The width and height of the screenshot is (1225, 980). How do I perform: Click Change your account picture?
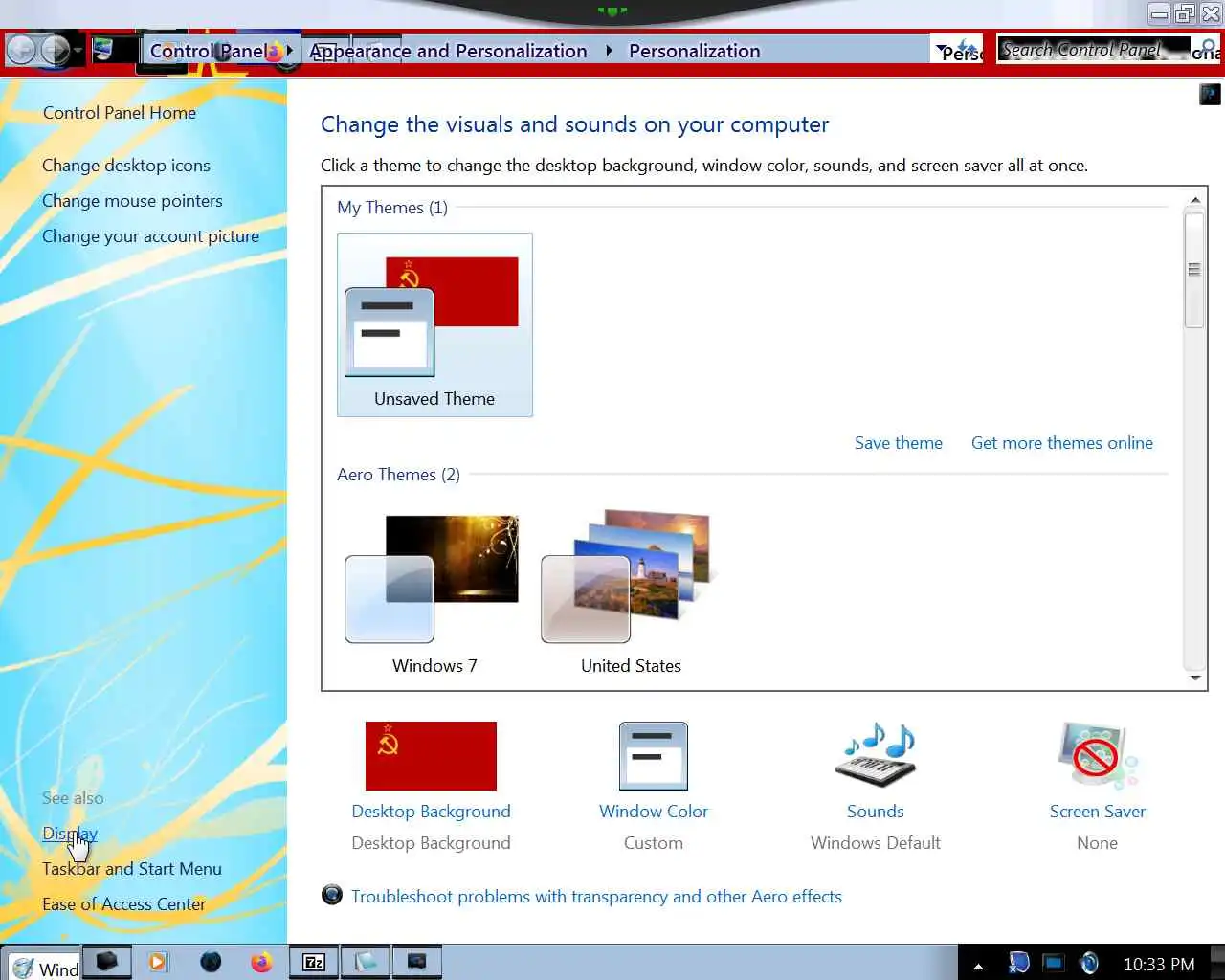coord(150,236)
